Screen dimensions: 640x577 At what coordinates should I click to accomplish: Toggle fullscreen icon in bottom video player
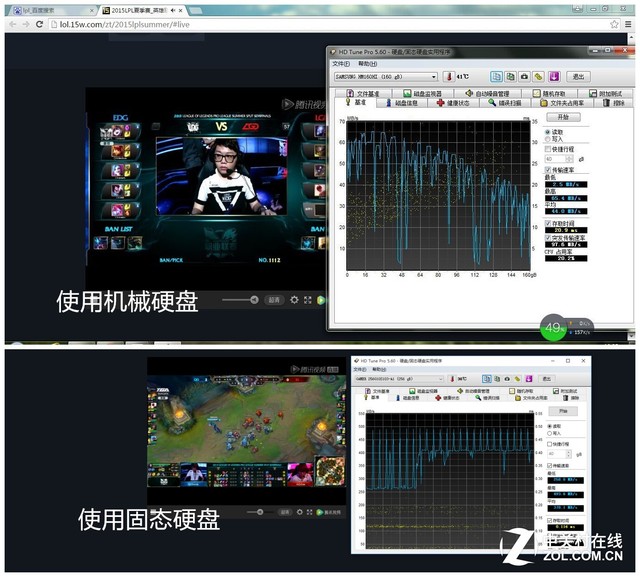(309, 512)
